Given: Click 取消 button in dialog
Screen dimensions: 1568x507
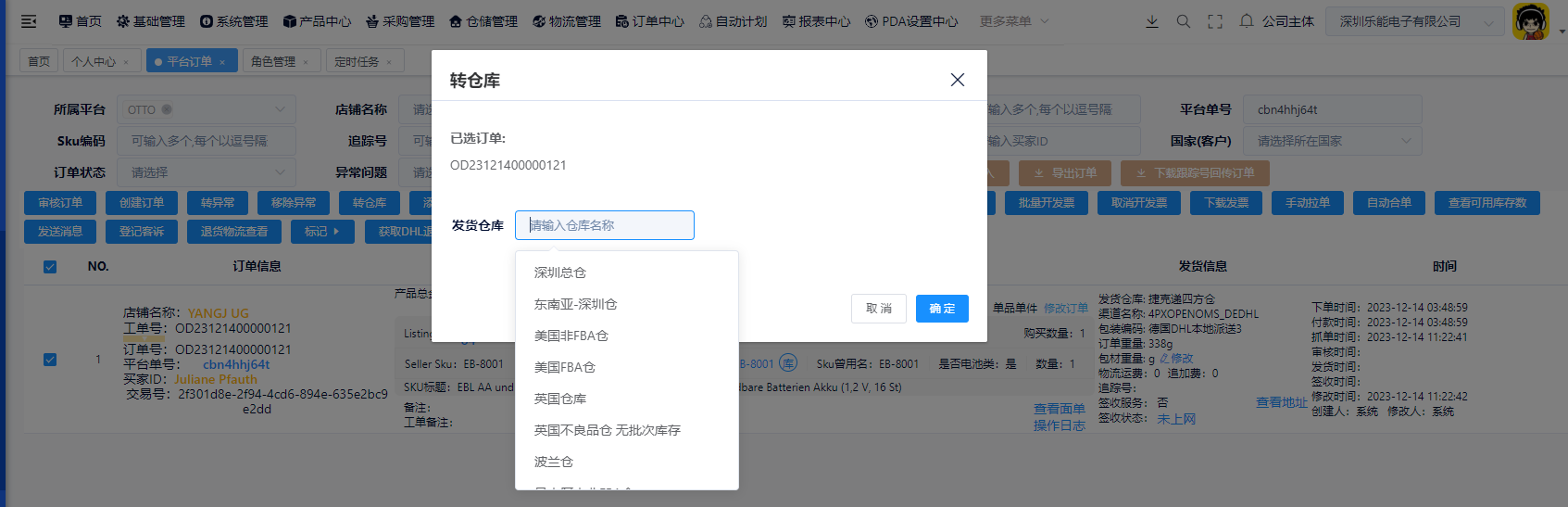Looking at the screenshot, I should pos(879,309).
